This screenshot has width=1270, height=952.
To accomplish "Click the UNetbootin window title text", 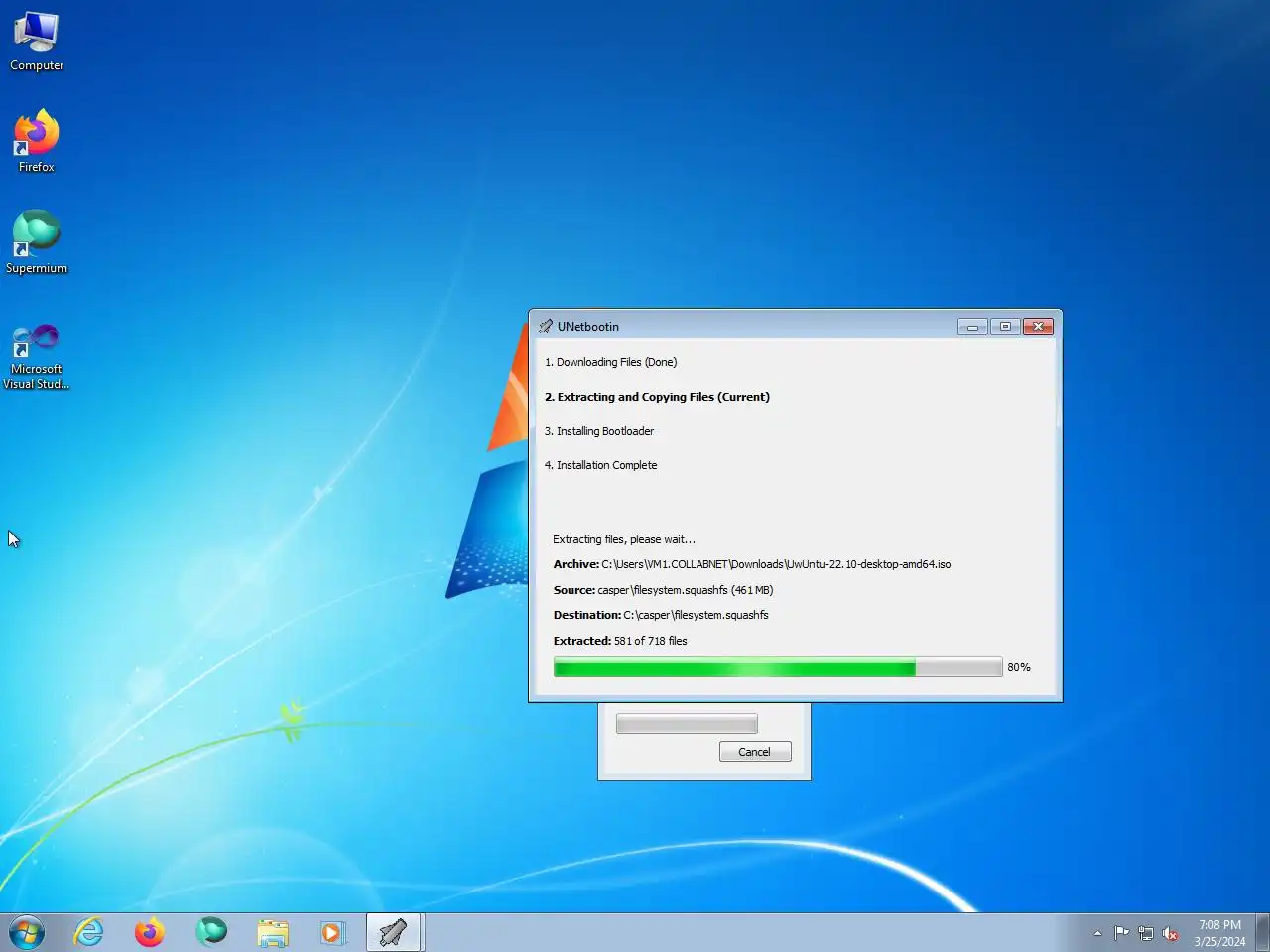I will [588, 326].
